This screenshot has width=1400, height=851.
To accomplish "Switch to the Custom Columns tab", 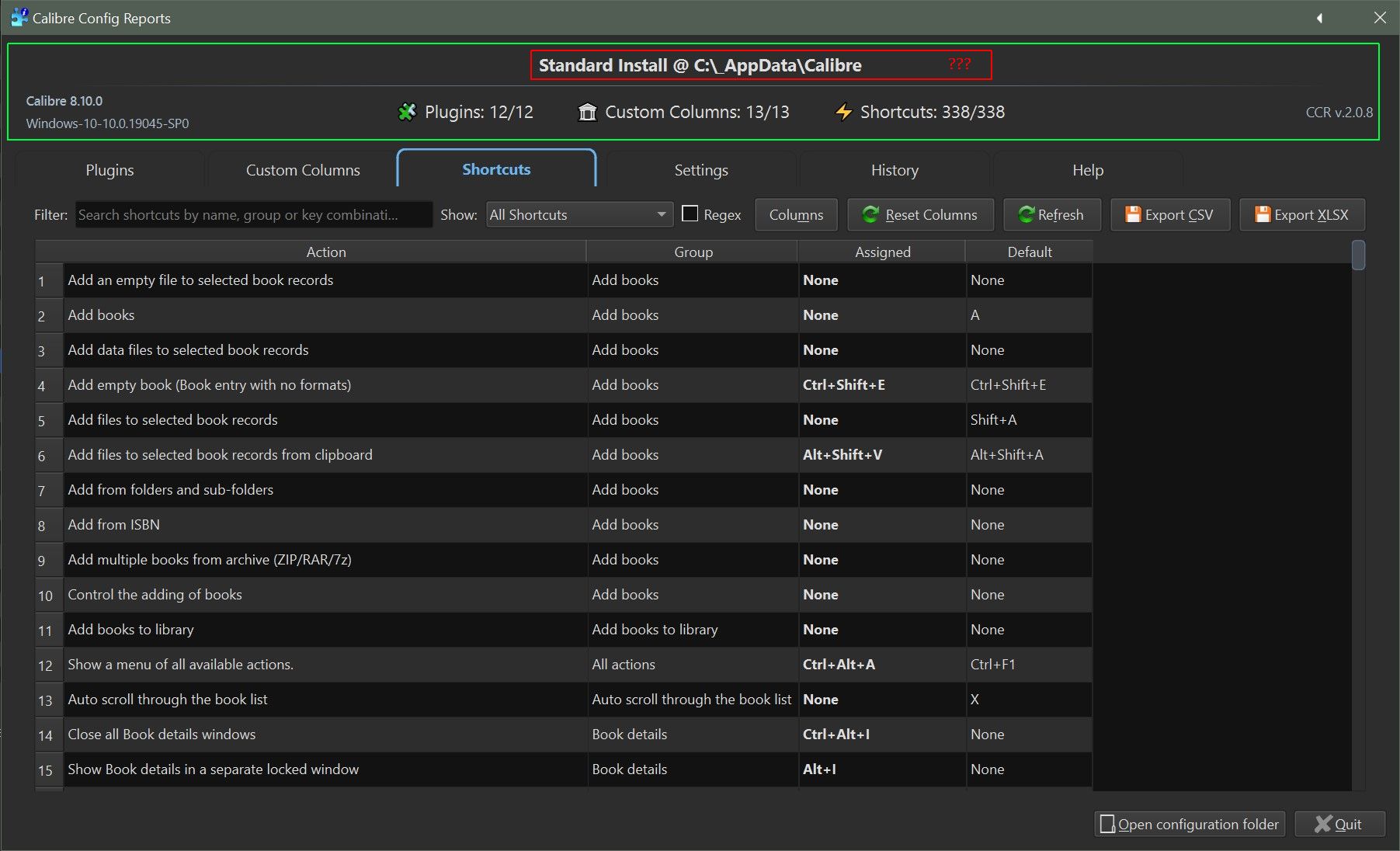I will coord(303,170).
